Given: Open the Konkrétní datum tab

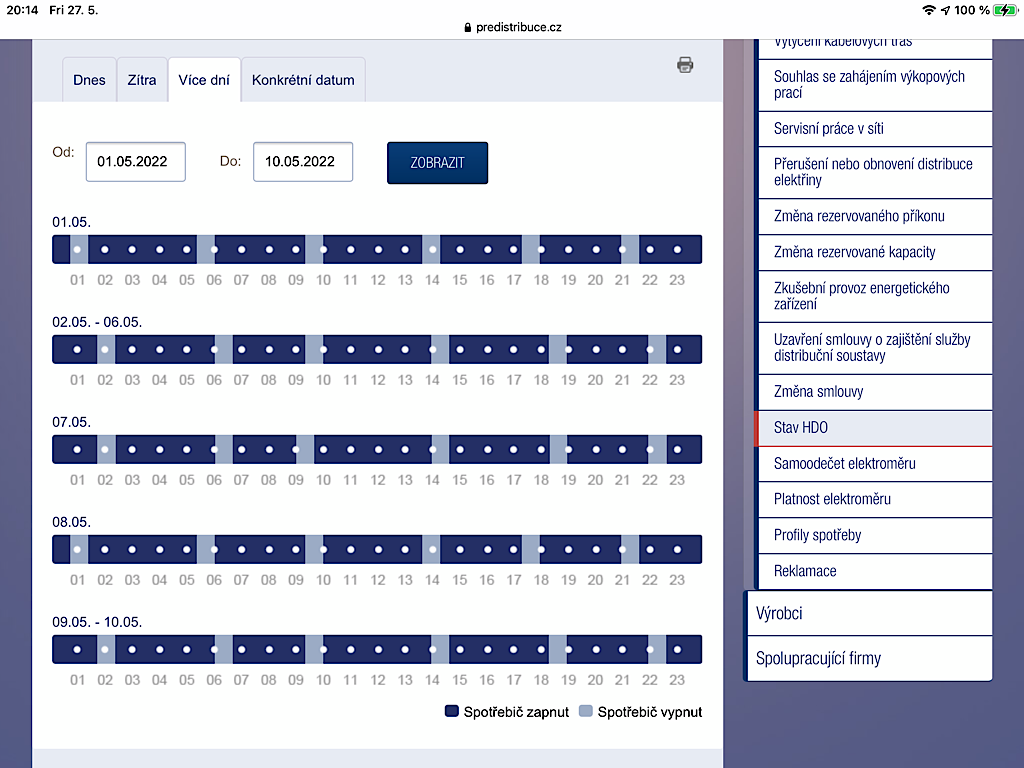Looking at the screenshot, I should tap(303, 80).
